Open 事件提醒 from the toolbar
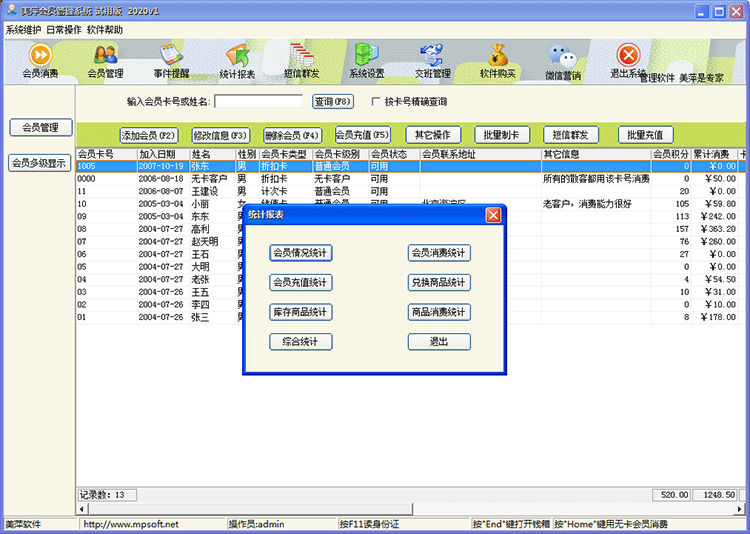The height and width of the screenshot is (534, 750). (172, 60)
